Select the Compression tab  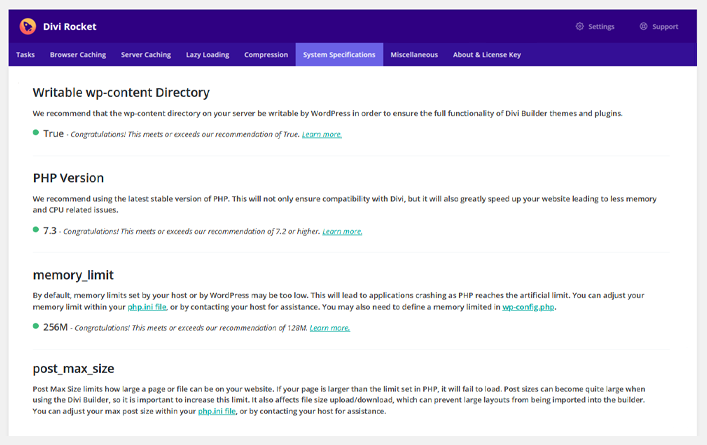pos(266,55)
